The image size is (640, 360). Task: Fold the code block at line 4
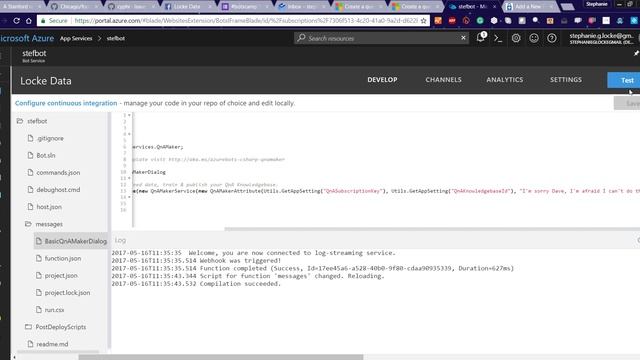[129, 134]
